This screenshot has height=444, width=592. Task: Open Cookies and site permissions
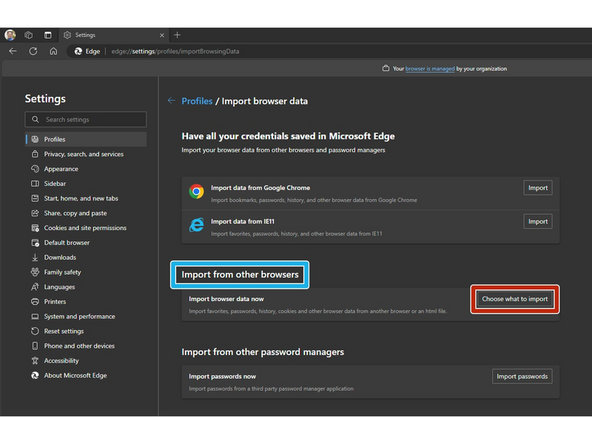86,228
